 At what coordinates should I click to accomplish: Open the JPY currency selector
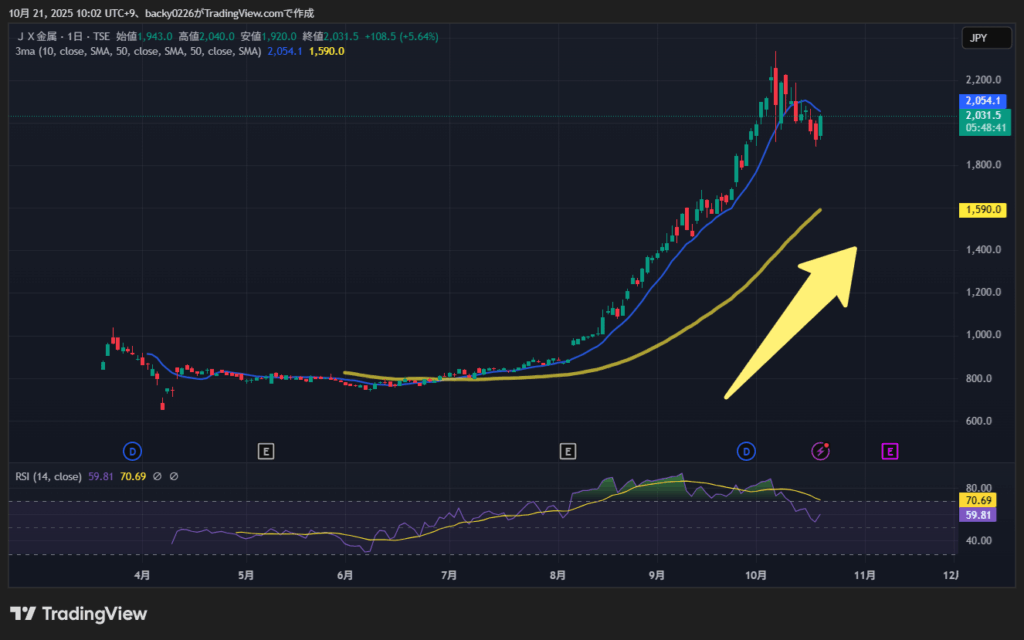[979, 38]
